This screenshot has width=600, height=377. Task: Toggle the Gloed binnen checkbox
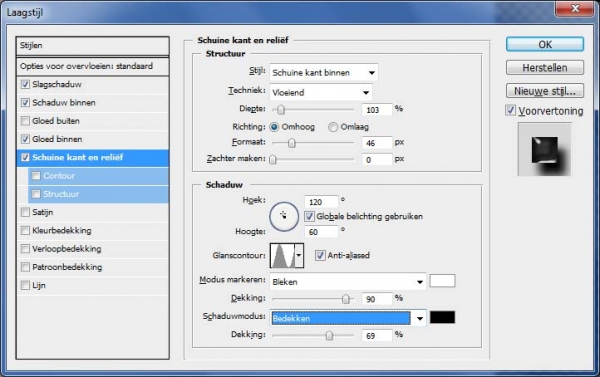pyautogui.click(x=25, y=139)
